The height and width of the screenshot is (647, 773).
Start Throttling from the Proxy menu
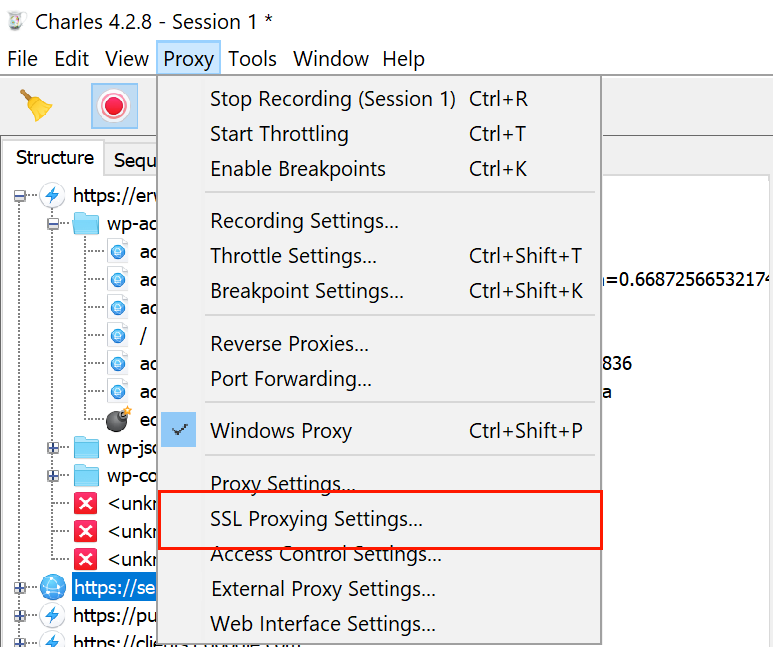pyautogui.click(x=279, y=134)
